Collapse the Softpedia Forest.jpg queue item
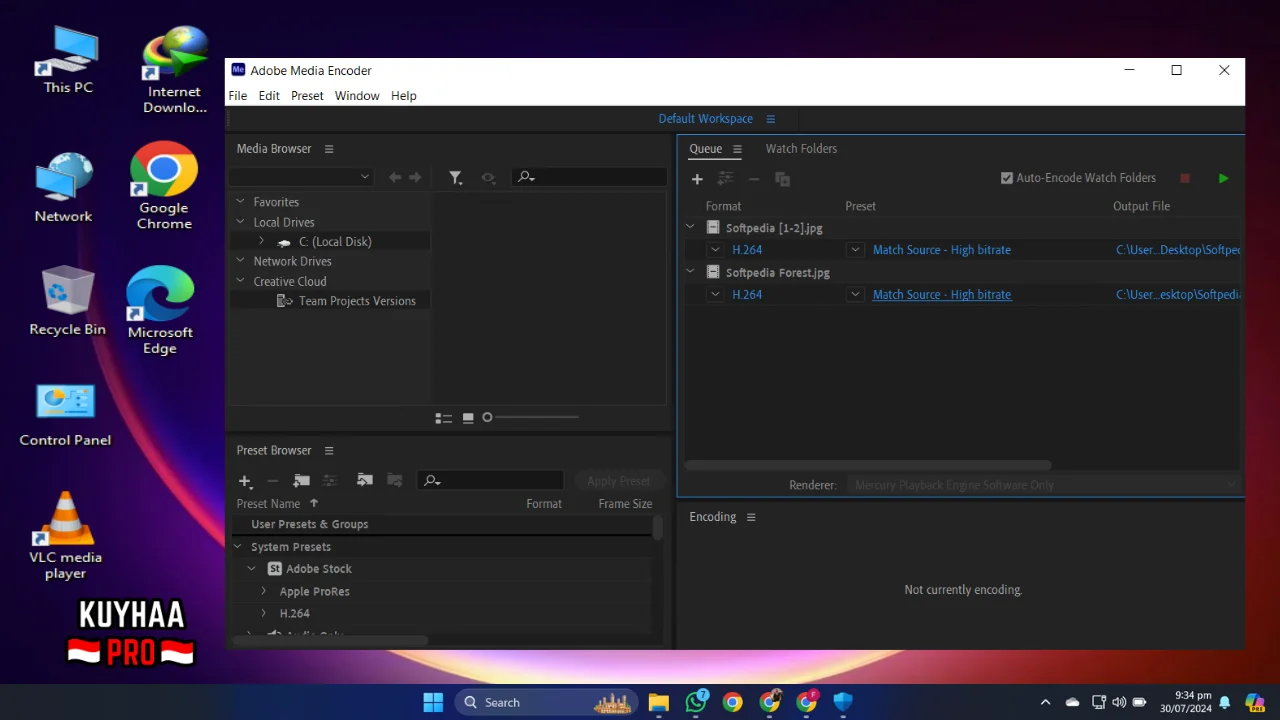 point(690,271)
